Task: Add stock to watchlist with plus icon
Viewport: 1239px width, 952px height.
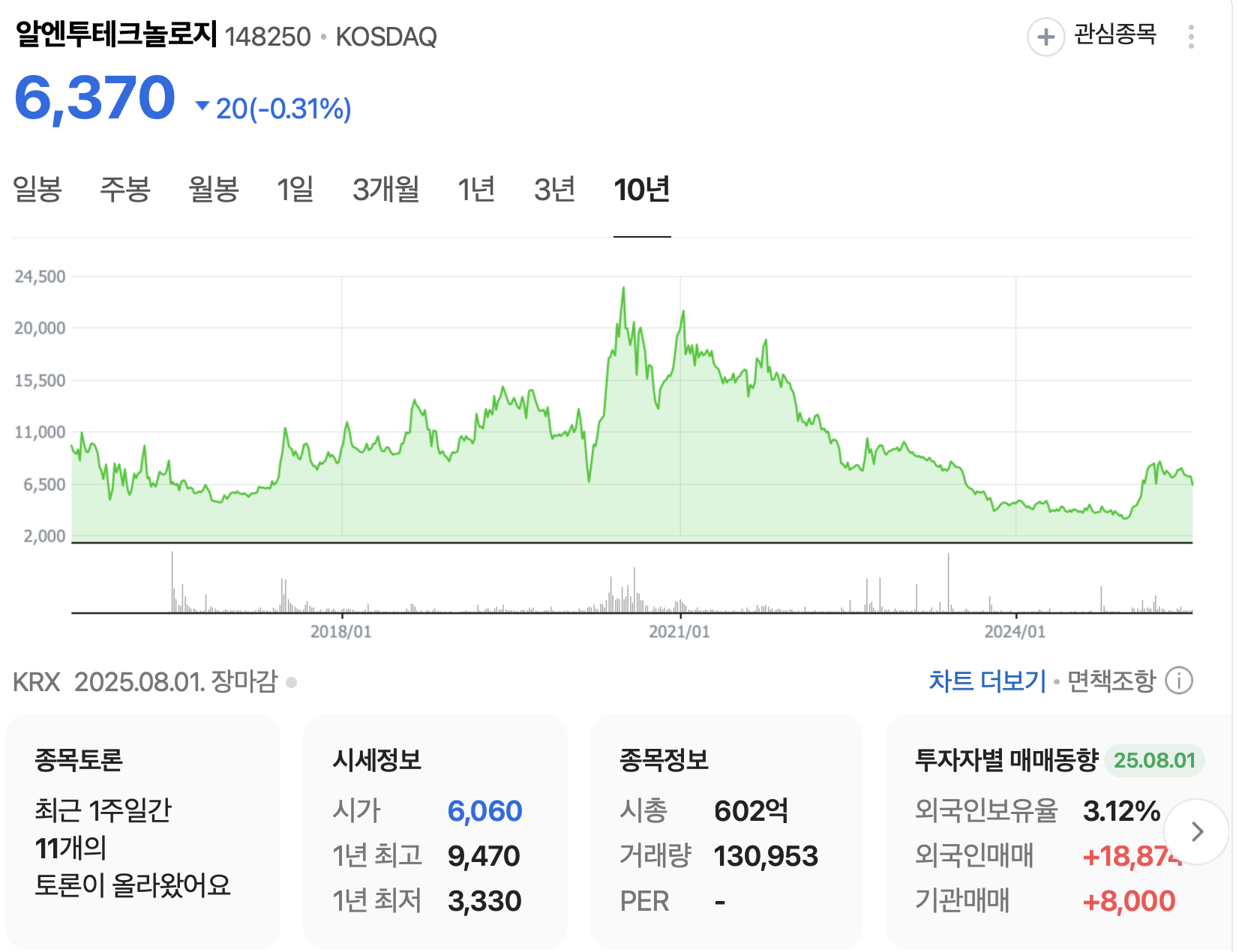Action: coord(1045,36)
